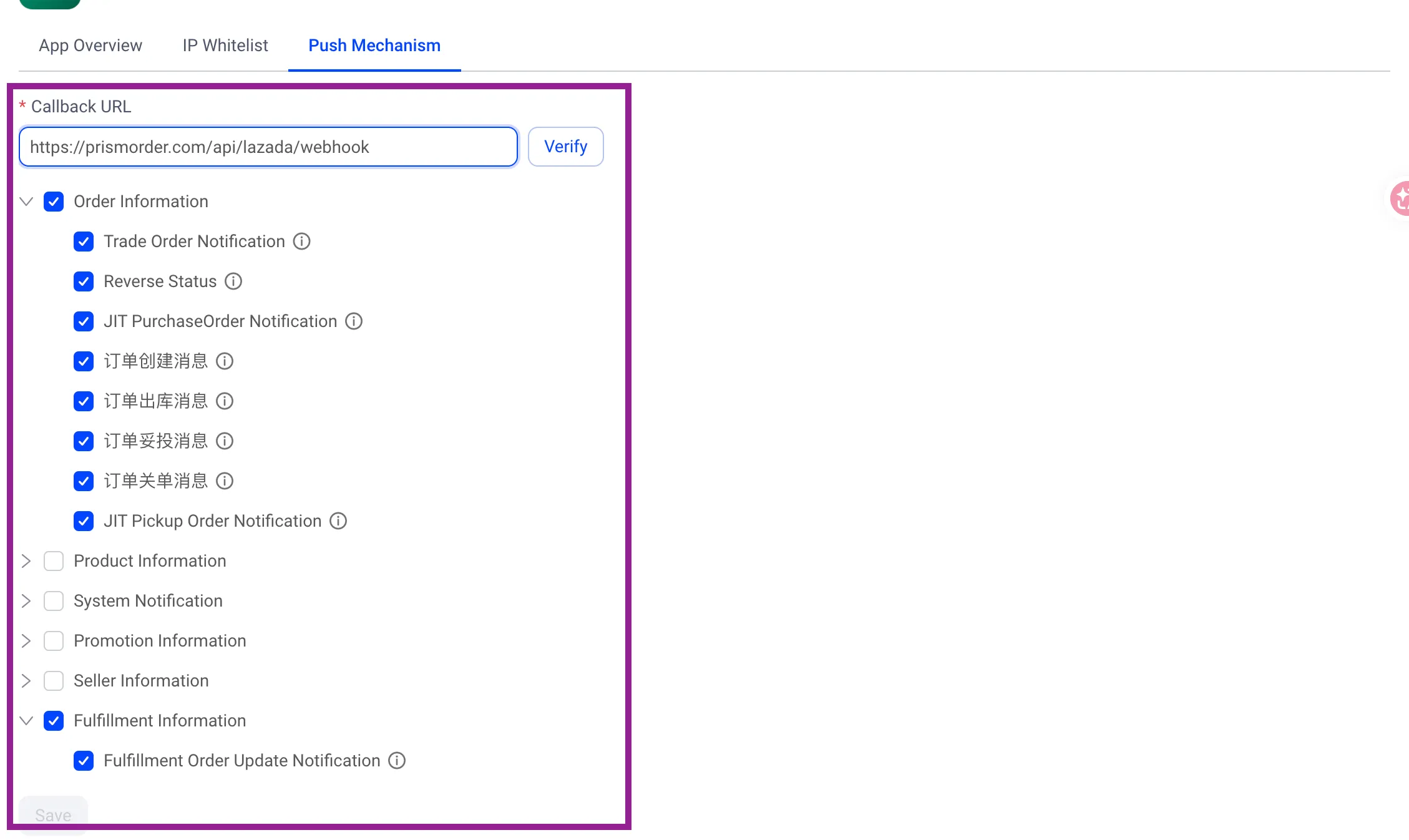Expand the Promotion Information group
Viewport: 1409px width, 840px height.
(x=26, y=641)
